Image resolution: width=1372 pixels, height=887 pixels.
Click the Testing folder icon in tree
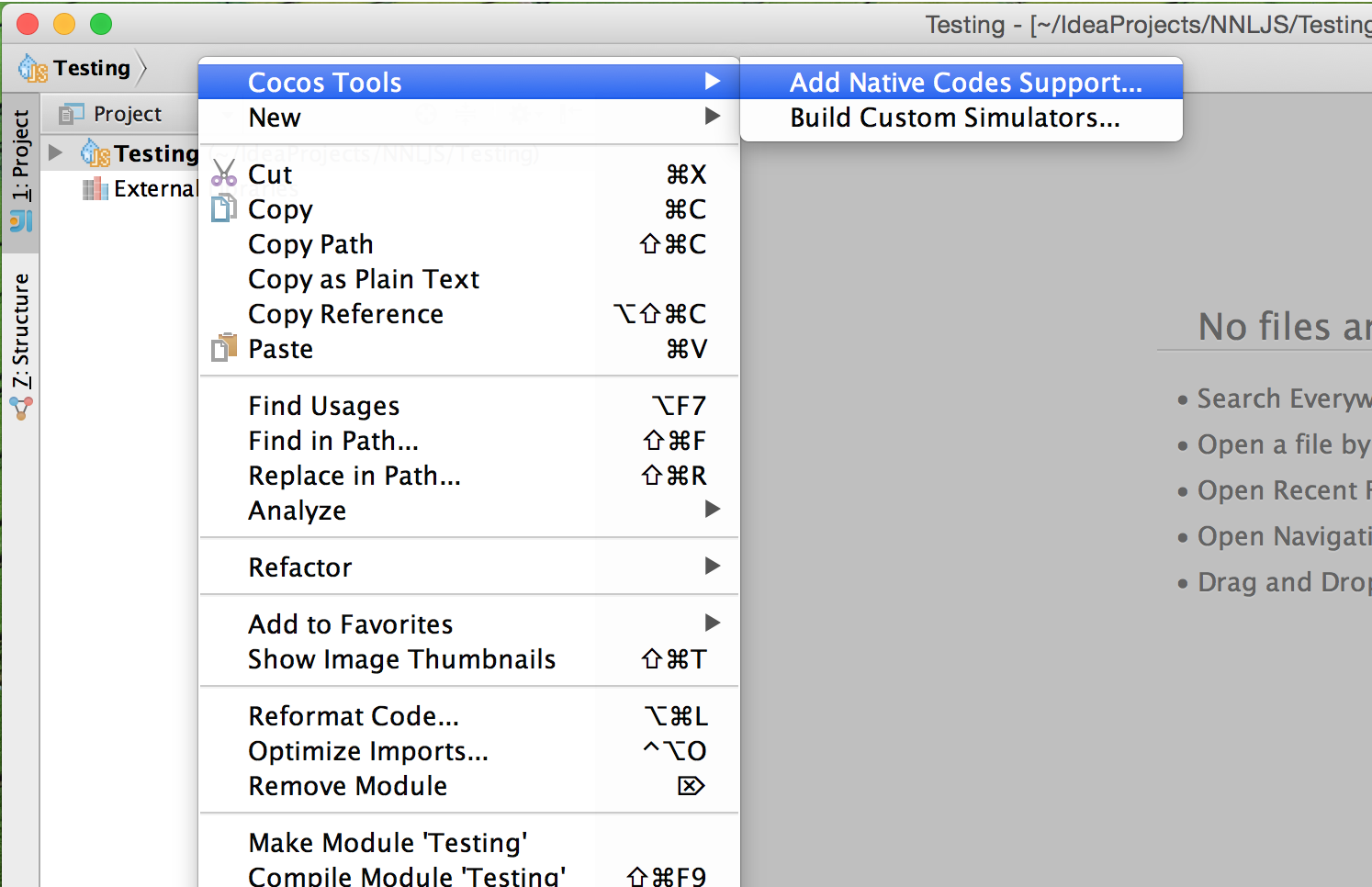pos(96,153)
